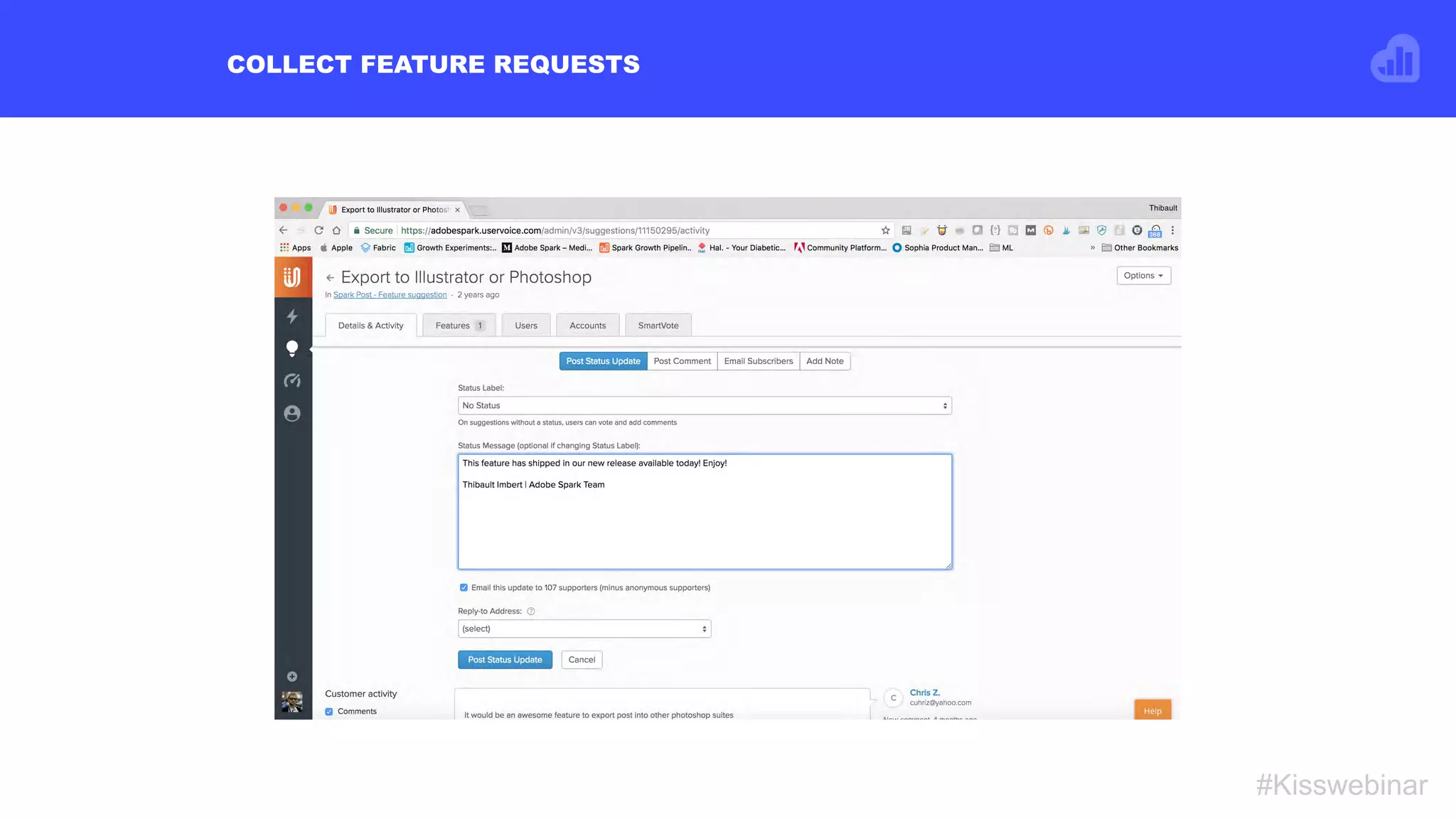Click the picture frame extension icon
Image resolution: width=1456 pixels, height=819 pixels.
pos(1084,230)
